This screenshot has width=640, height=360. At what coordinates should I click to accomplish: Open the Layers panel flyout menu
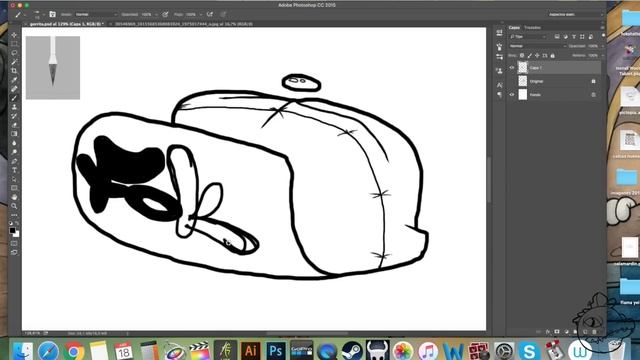click(602, 27)
